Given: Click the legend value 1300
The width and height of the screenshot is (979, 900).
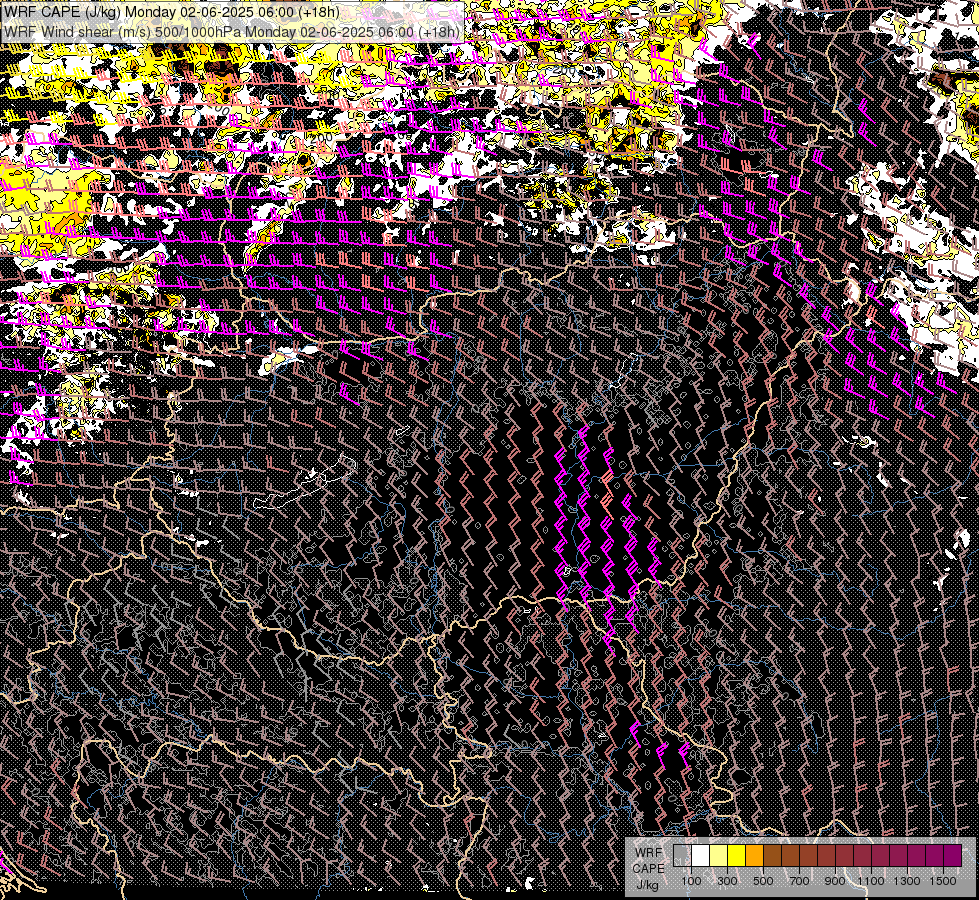Looking at the screenshot, I should click(907, 881).
